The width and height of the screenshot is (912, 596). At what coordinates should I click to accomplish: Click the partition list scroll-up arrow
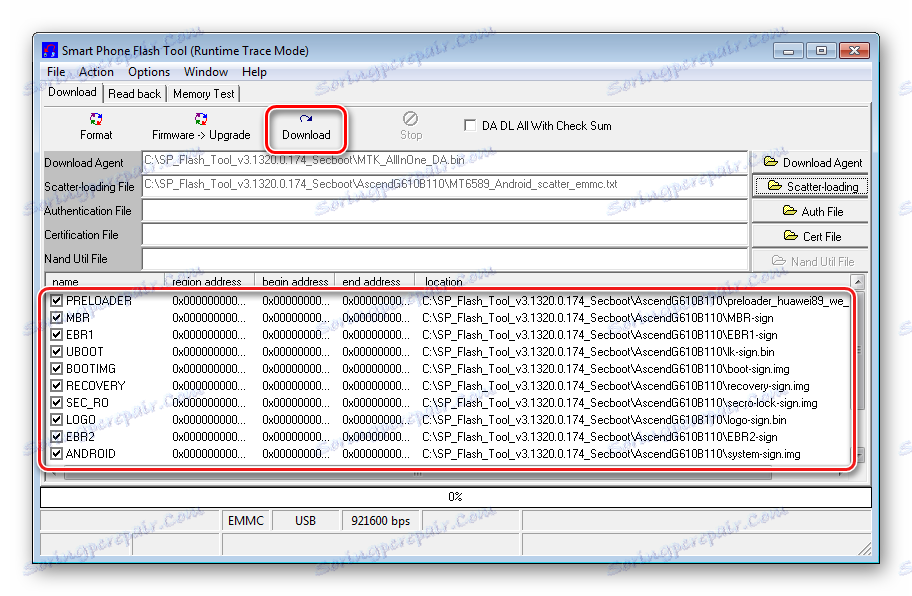pos(857,282)
